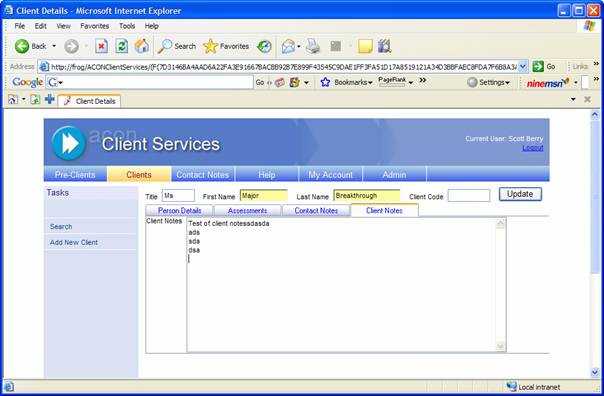Open Favorites star toolbar button
Viewport: 604px width, 396px height.
point(226,46)
